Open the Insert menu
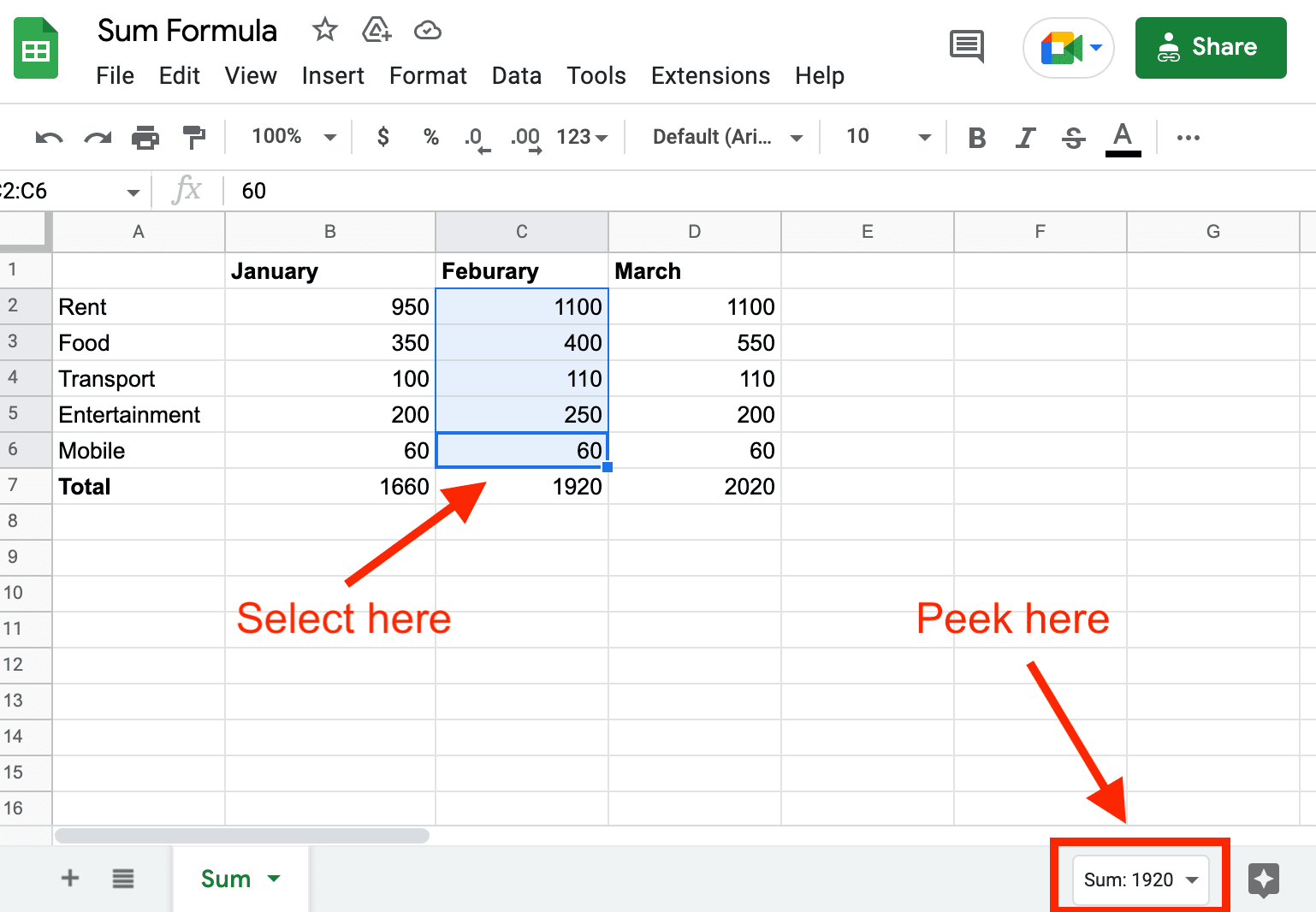 [x=333, y=76]
